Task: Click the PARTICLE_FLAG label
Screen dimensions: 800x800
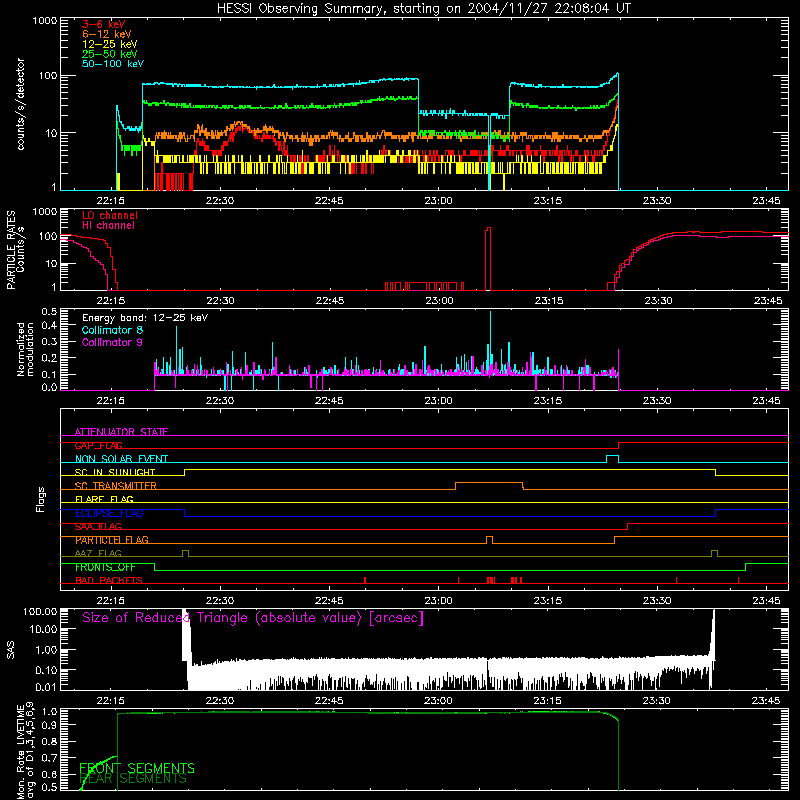Action: (x=112, y=540)
